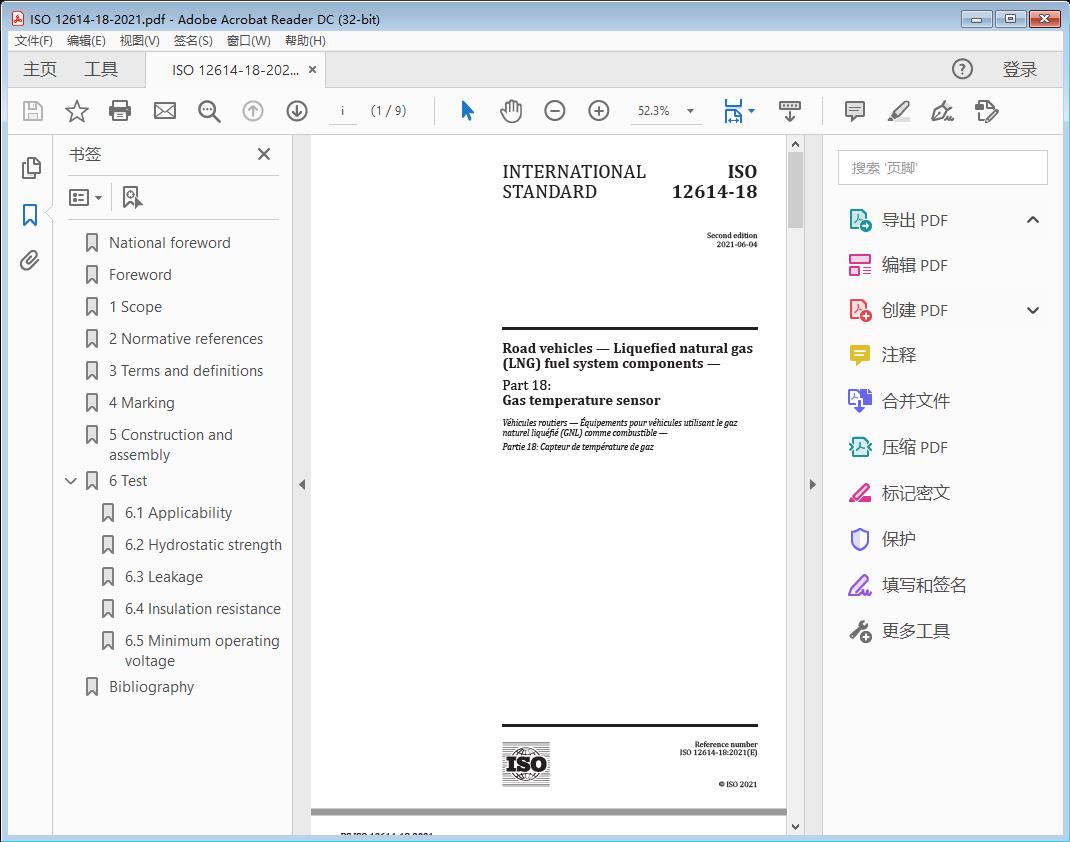Image resolution: width=1070 pixels, height=842 pixels.
Task: Click the print icon in toolbar
Action: tap(120, 111)
